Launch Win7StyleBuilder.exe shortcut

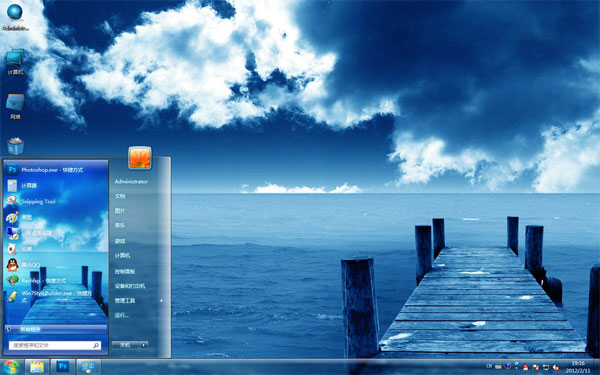56,297
